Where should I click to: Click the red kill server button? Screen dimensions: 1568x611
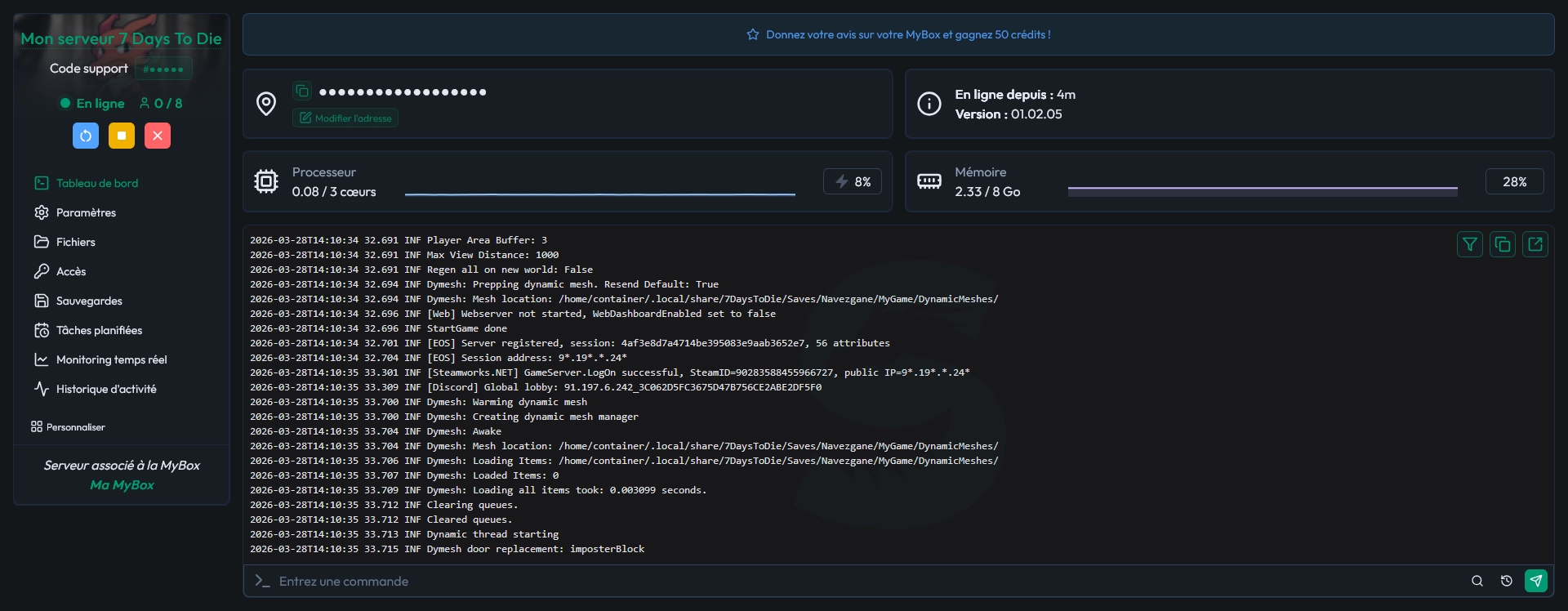(x=158, y=136)
